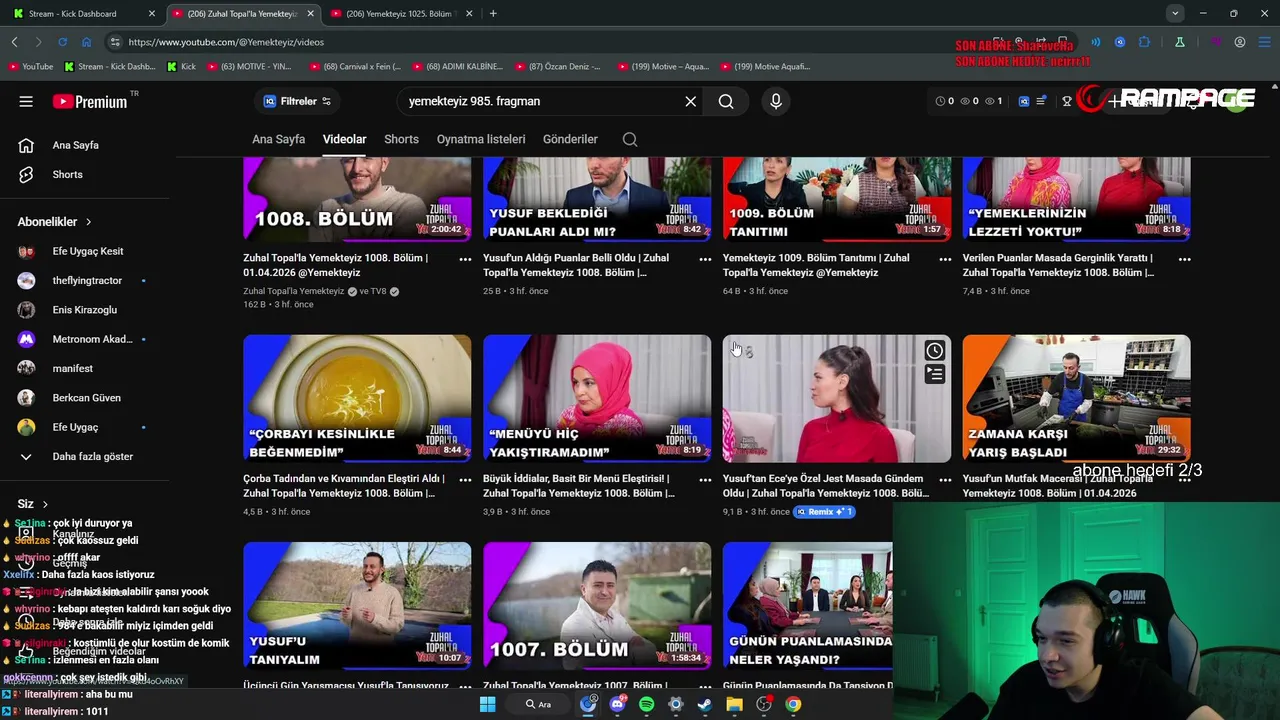Screen dimensions: 1280x720
Task: Open Steam from the Windows taskbar
Action: (x=705, y=704)
